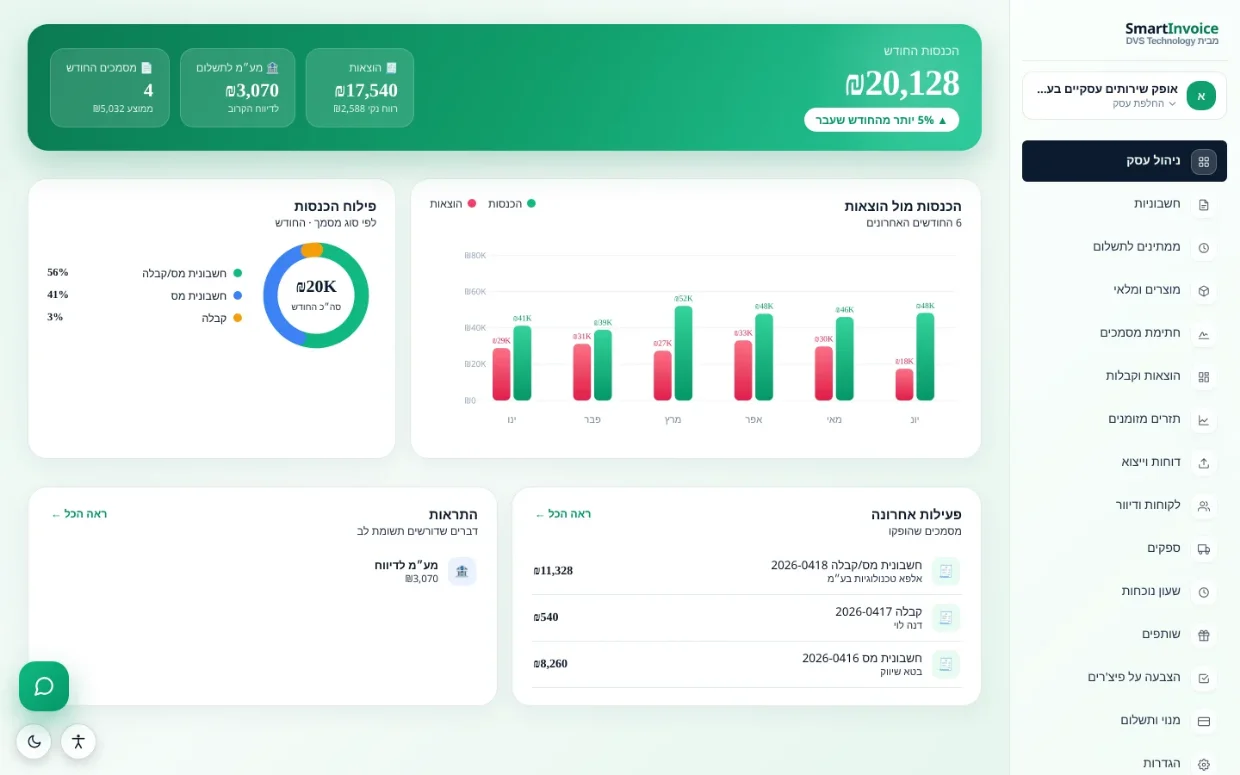
Task: Click the ניהול עסק grid icon
Action: (1204, 161)
